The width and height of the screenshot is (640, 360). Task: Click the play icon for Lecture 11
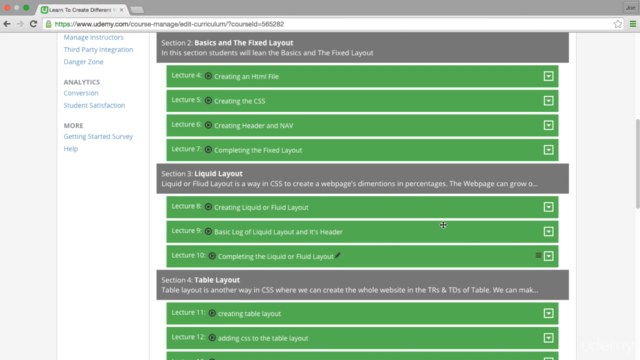pos(212,313)
